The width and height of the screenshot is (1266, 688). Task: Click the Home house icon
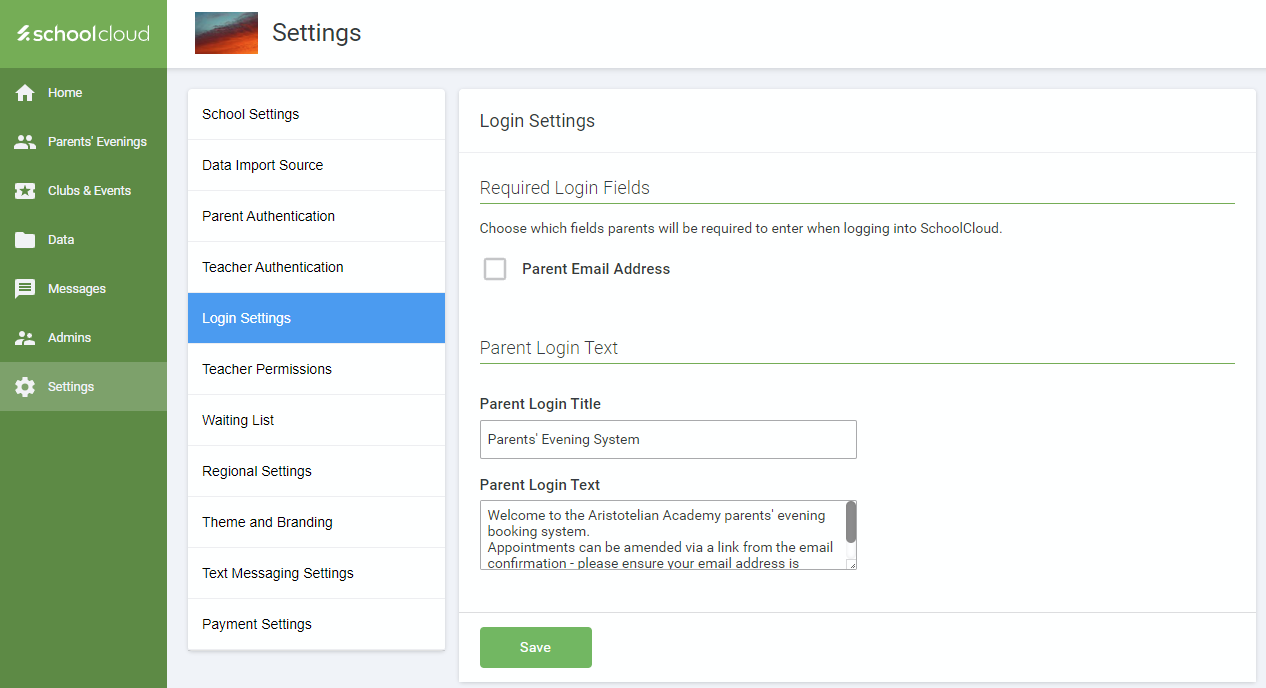tap(25, 93)
